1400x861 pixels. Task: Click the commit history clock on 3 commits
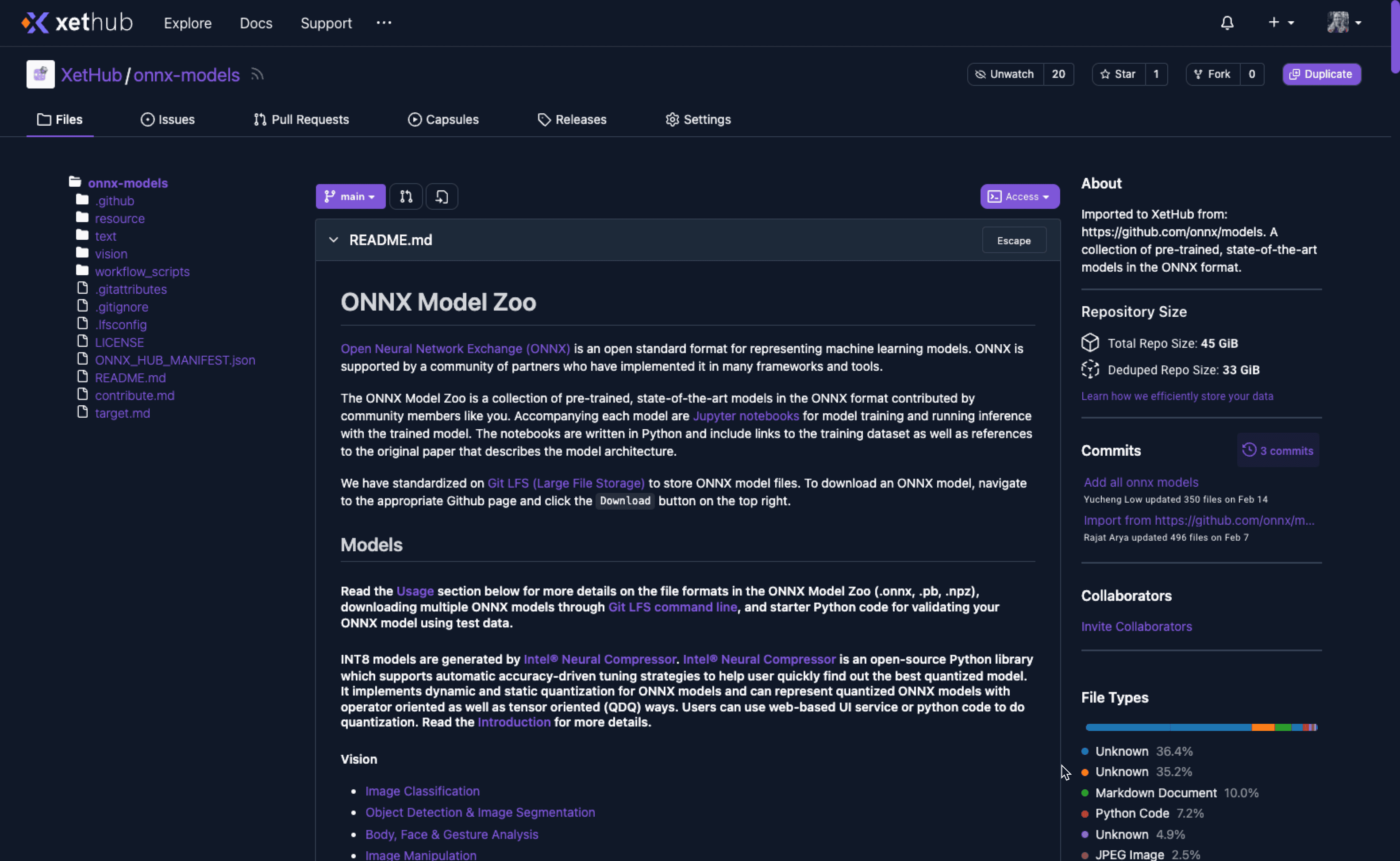pyautogui.click(x=1250, y=450)
